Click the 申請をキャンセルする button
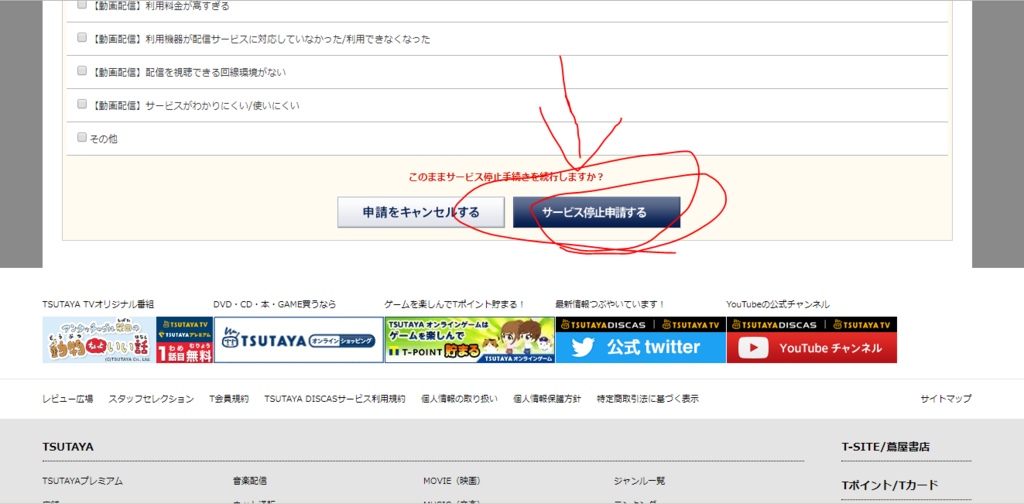 pyautogui.click(x=421, y=212)
